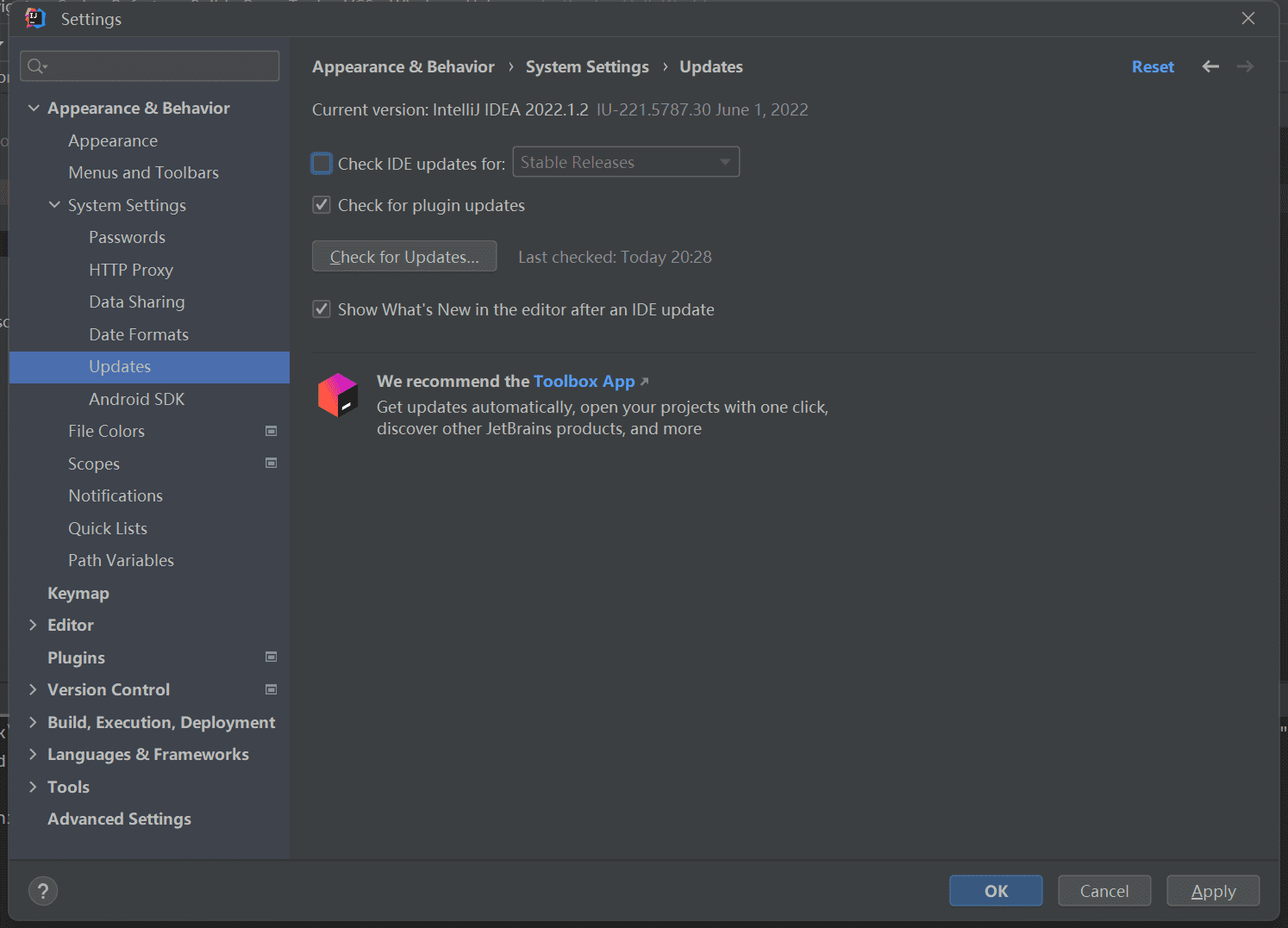The image size is (1288, 928).
Task: Expand the Version Control section
Action: coord(33,689)
